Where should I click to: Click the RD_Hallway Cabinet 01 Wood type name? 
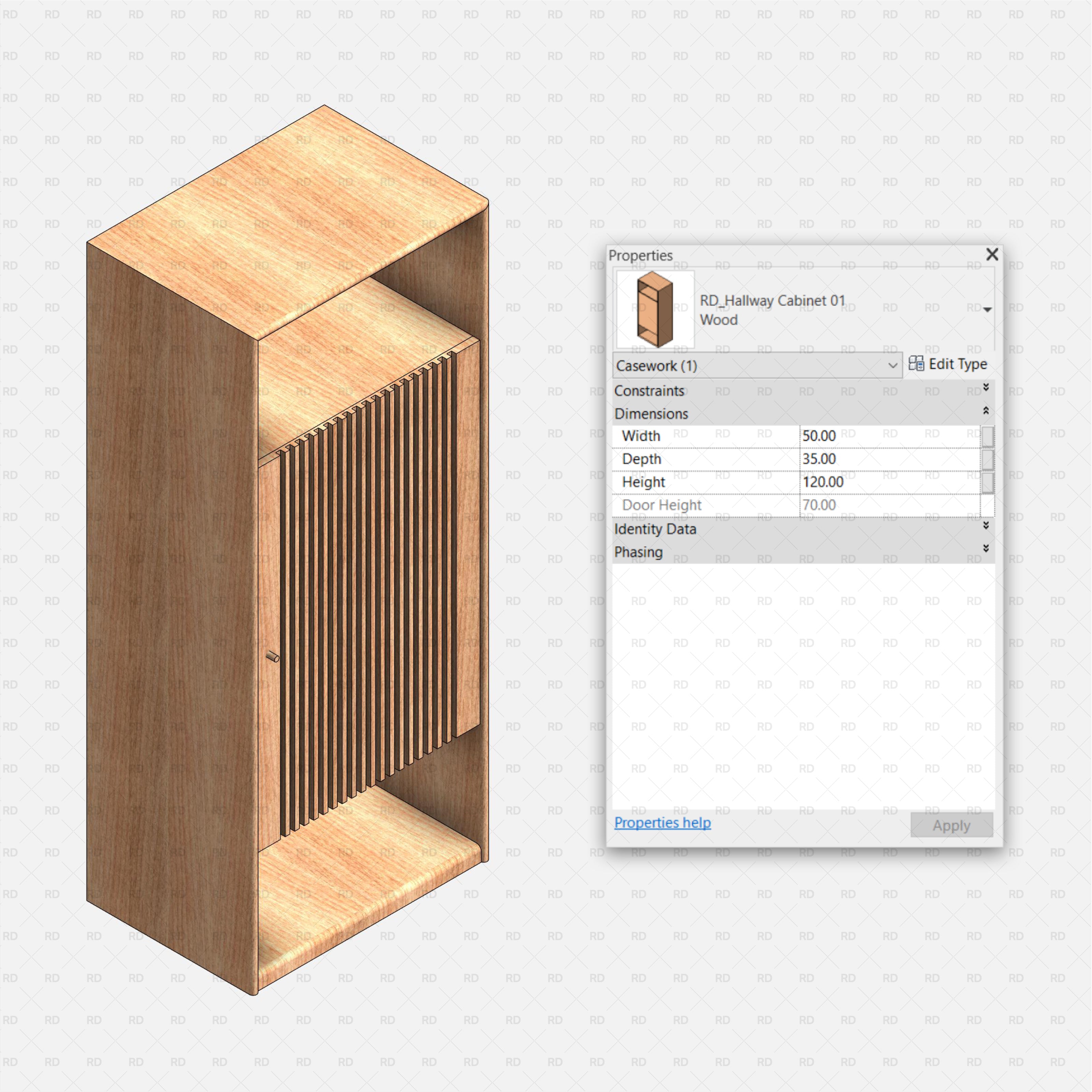772,310
